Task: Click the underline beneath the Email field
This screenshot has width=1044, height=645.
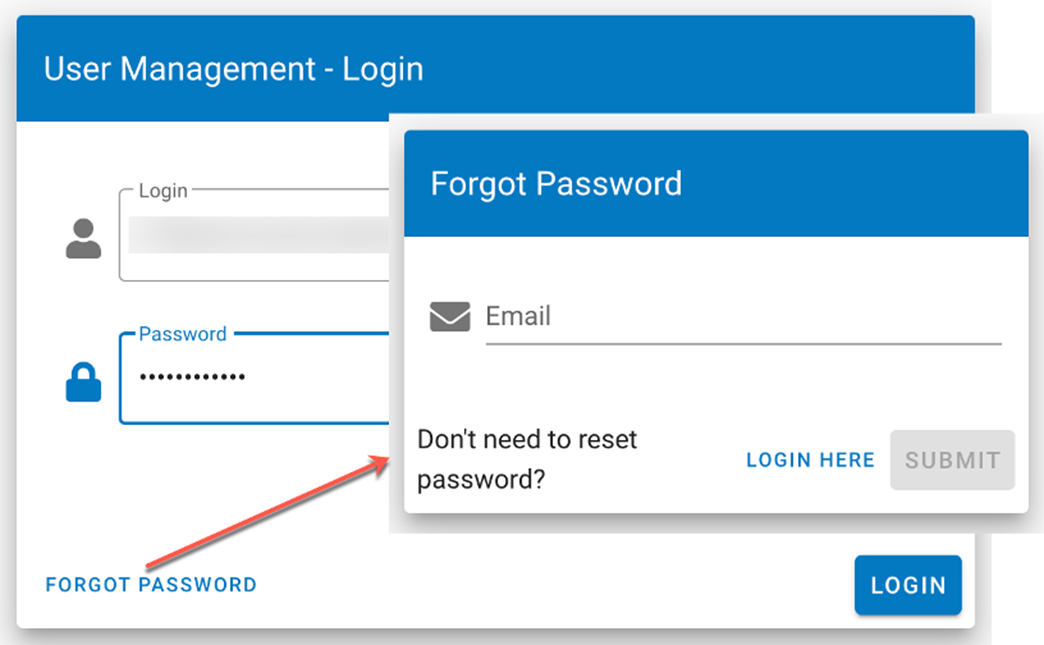Action: [x=742, y=343]
